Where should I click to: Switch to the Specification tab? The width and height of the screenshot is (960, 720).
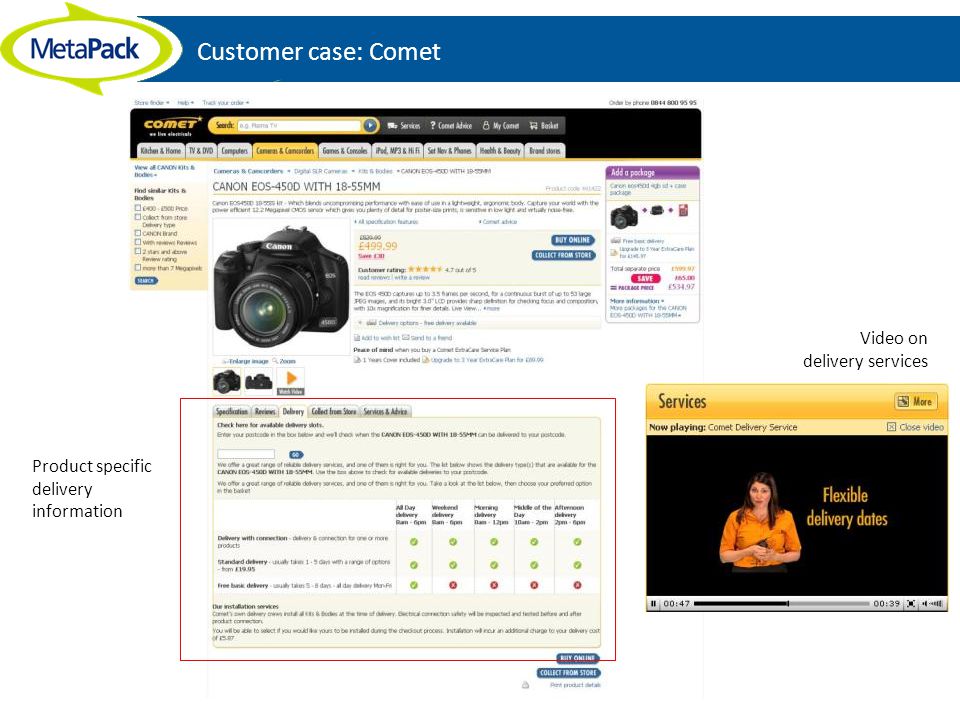[x=231, y=411]
